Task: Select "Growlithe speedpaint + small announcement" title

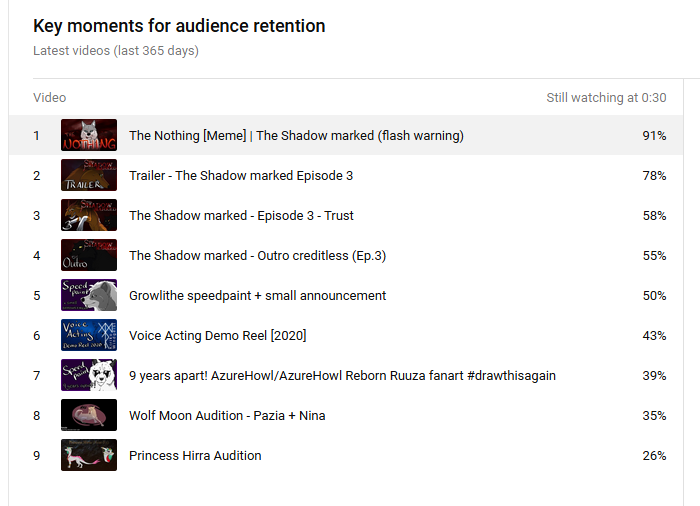Action: coord(257,296)
